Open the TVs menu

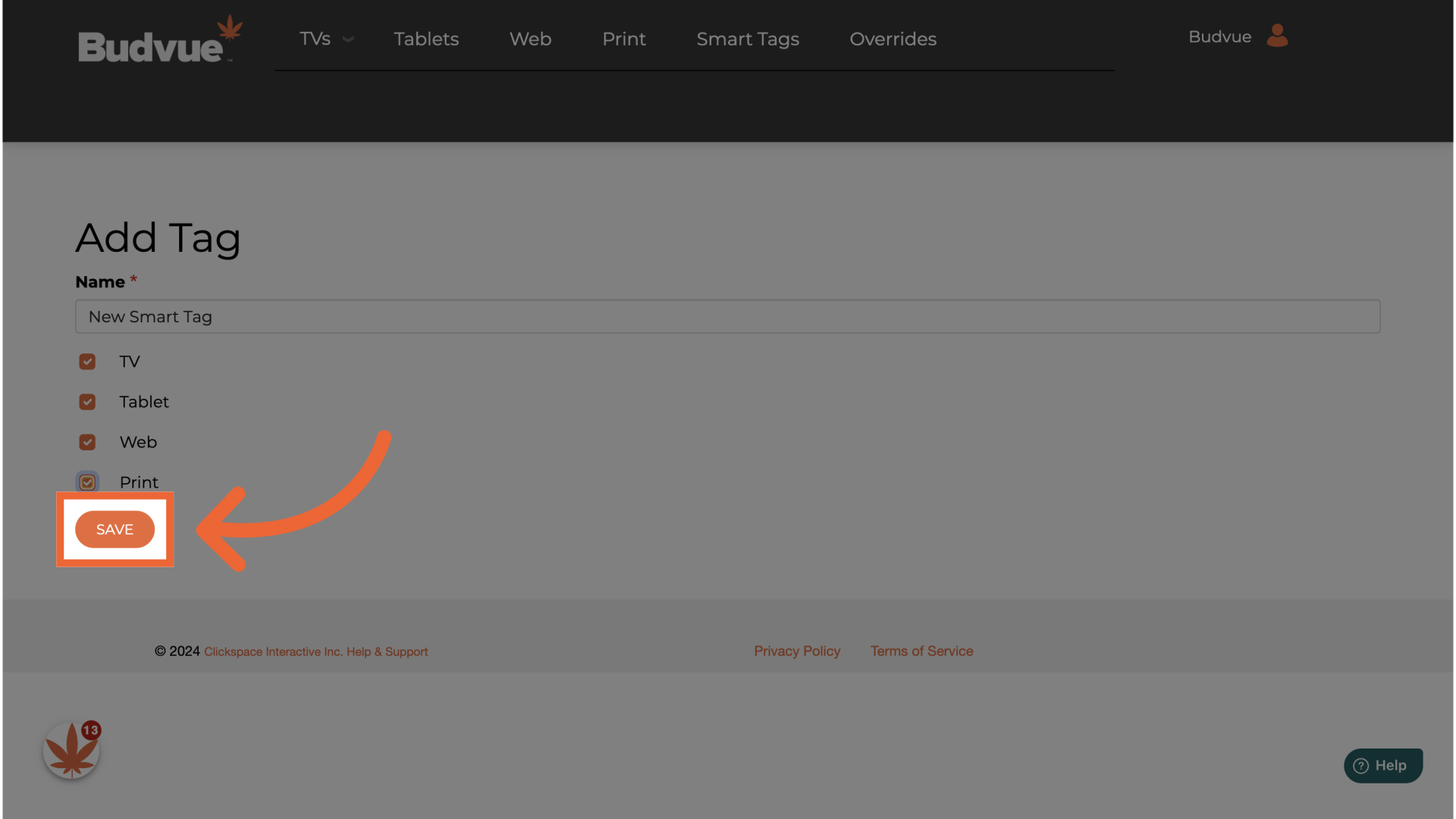tap(315, 39)
